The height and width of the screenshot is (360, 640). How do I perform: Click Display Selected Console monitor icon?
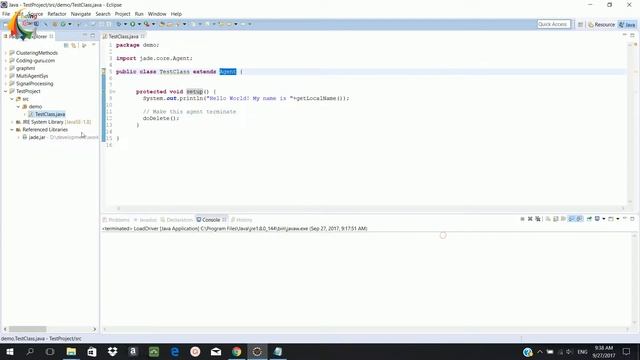(597, 219)
